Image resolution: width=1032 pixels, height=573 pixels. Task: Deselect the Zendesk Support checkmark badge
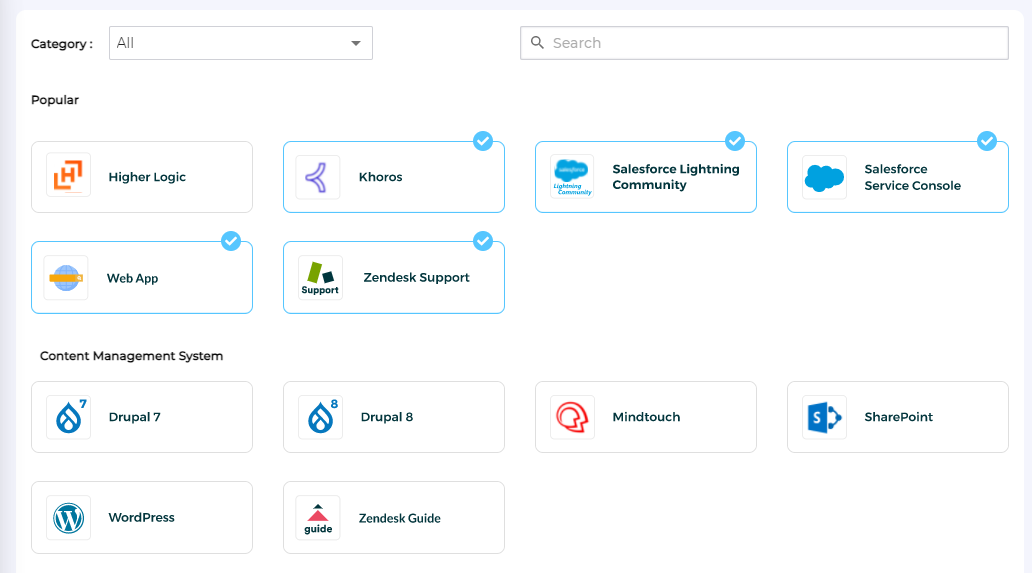tap(483, 241)
